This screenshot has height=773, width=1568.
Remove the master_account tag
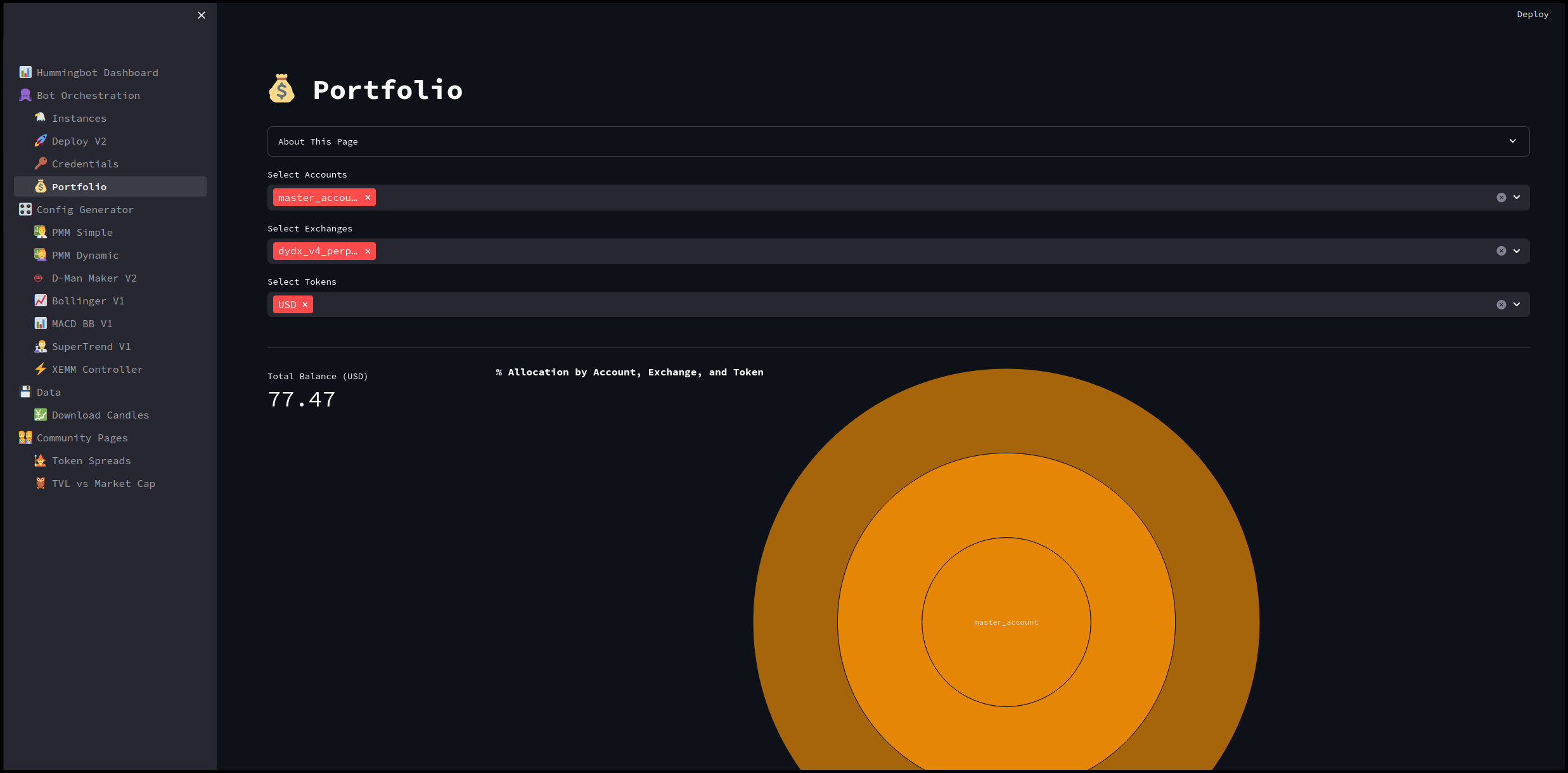[x=368, y=198]
